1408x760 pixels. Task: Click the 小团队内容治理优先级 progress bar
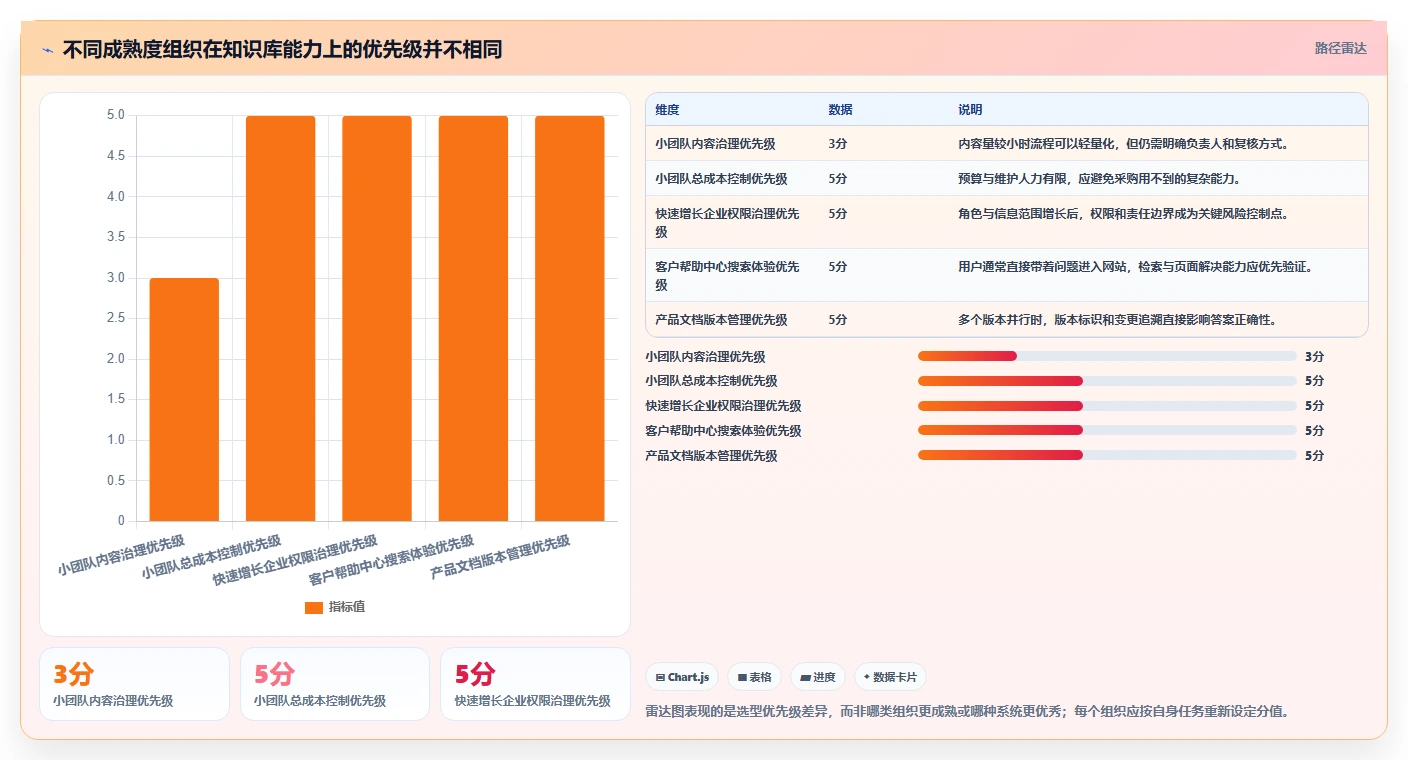[x=1107, y=356]
